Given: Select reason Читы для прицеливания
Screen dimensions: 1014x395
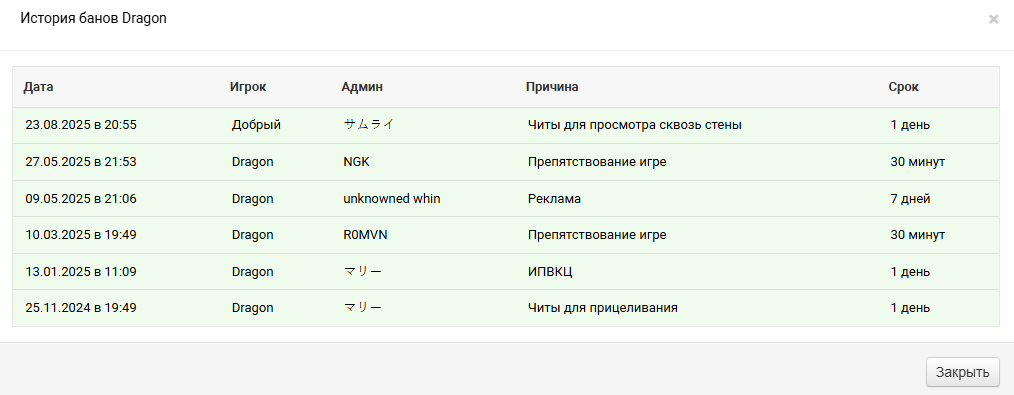Looking at the screenshot, I should coord(603,308).
